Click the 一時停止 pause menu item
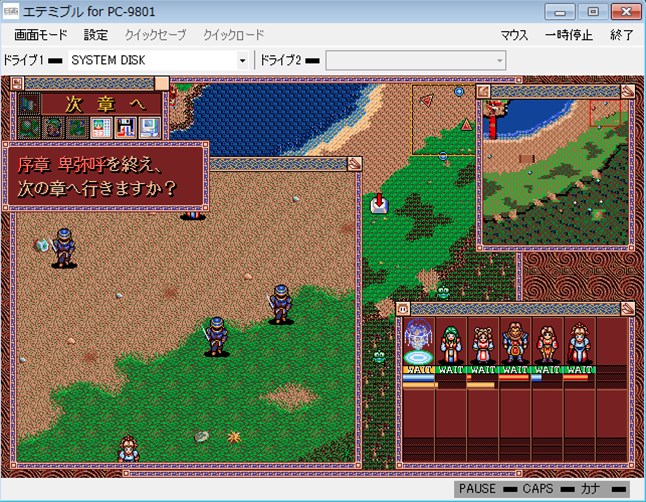This screenshot has height=502, width=646. click(x=569, y=35)
